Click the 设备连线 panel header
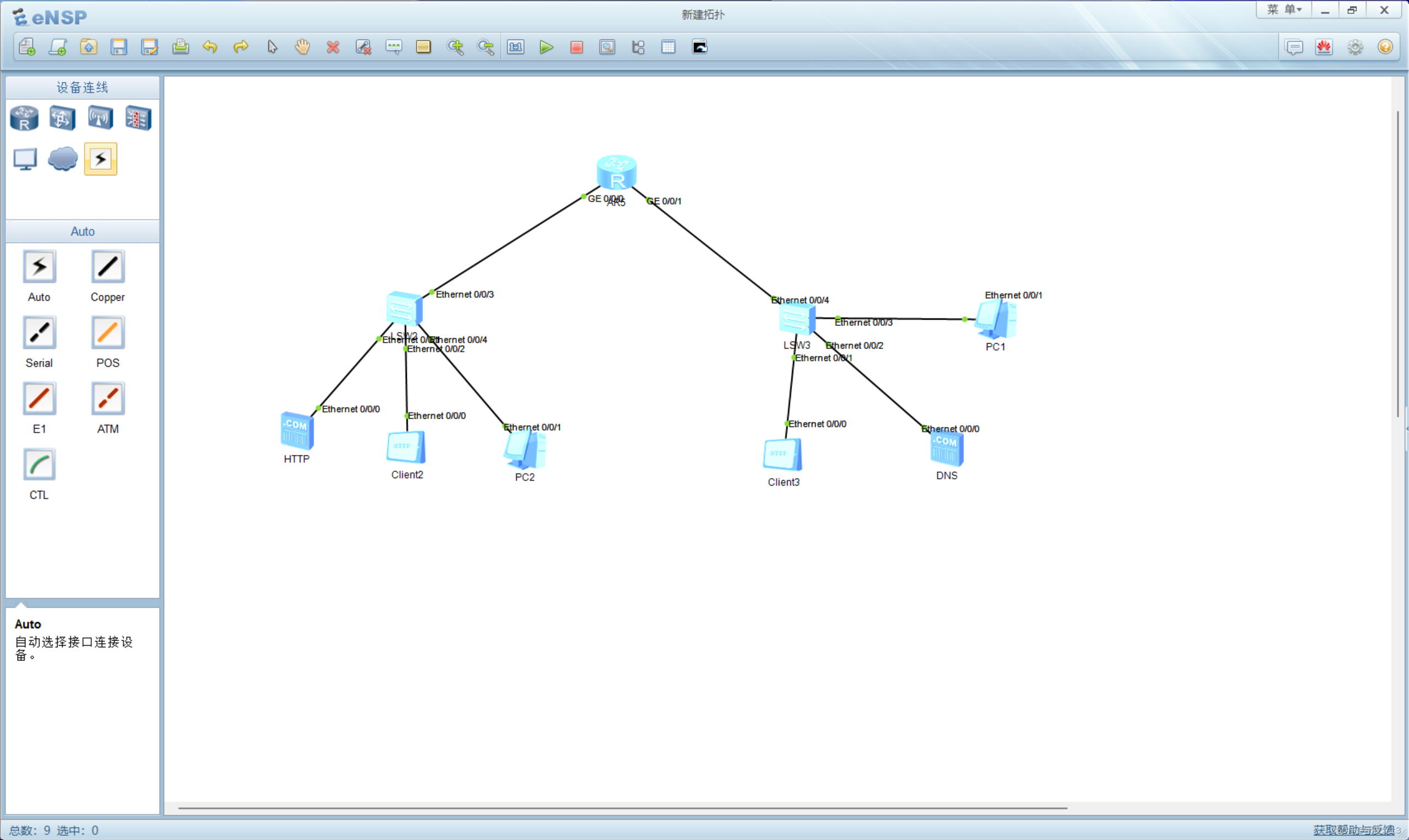Image resolution: width=1409 pixels, height=840 pixels. click(x=83, y=87)
